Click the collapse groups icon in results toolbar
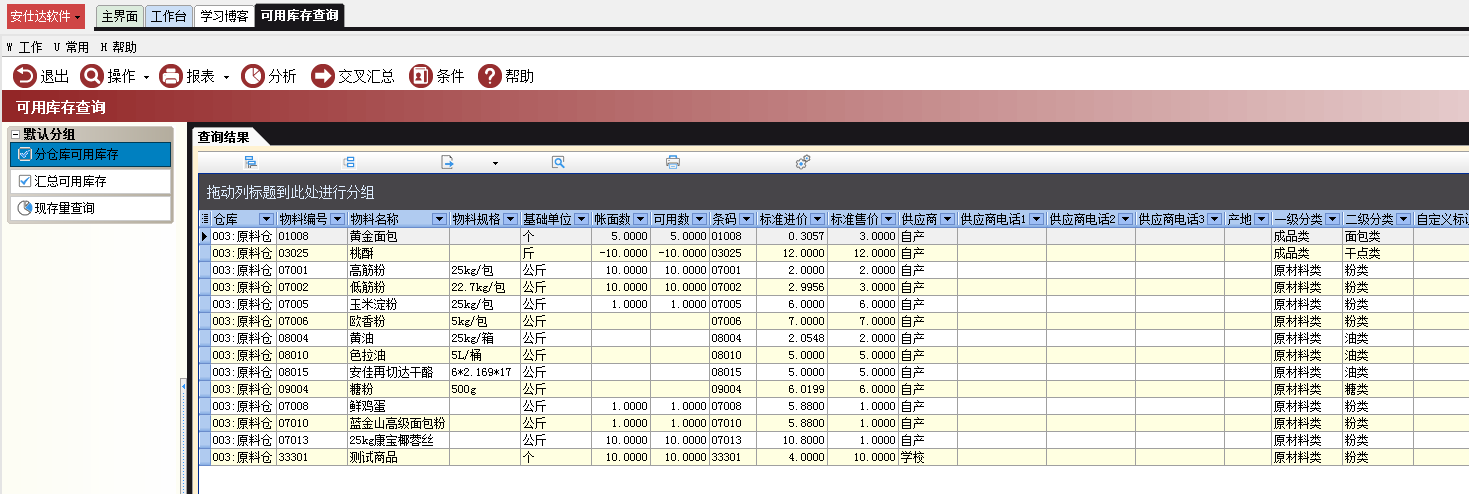The width and height of the screenshot is (1469, 494). (349, 162)
